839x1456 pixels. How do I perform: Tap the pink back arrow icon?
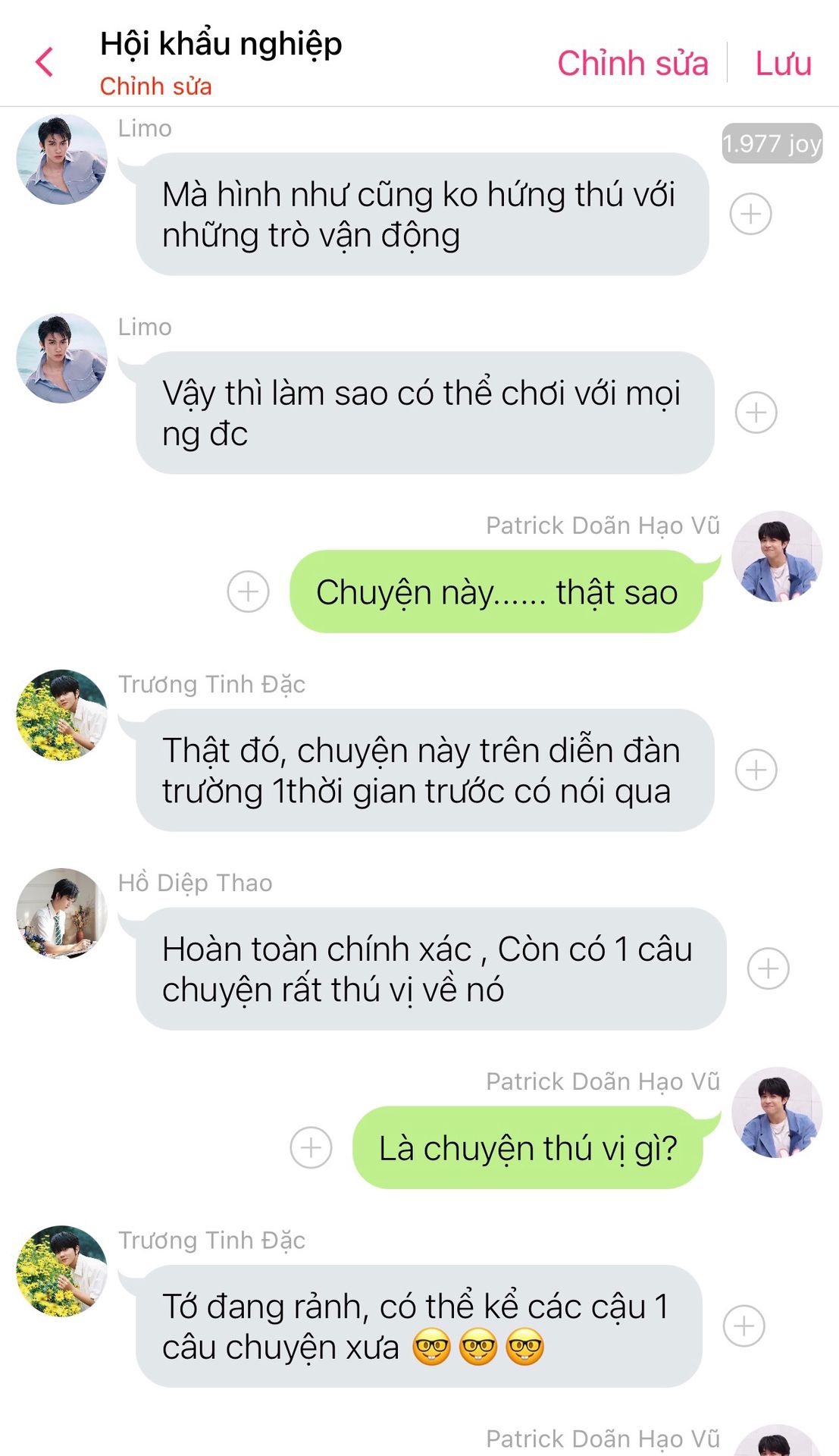pos(45,62)
